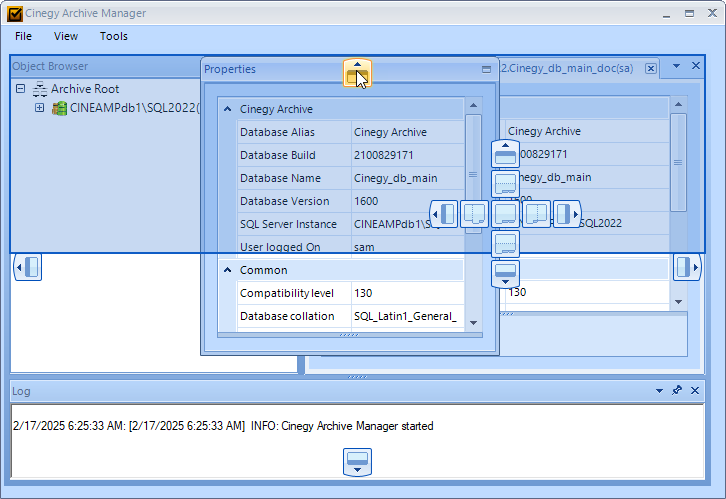This screenshot has width=726, height=499.
Task: Click the Log entry 'Cinegy Archive Manager started'
Action: tap(357, 426)
